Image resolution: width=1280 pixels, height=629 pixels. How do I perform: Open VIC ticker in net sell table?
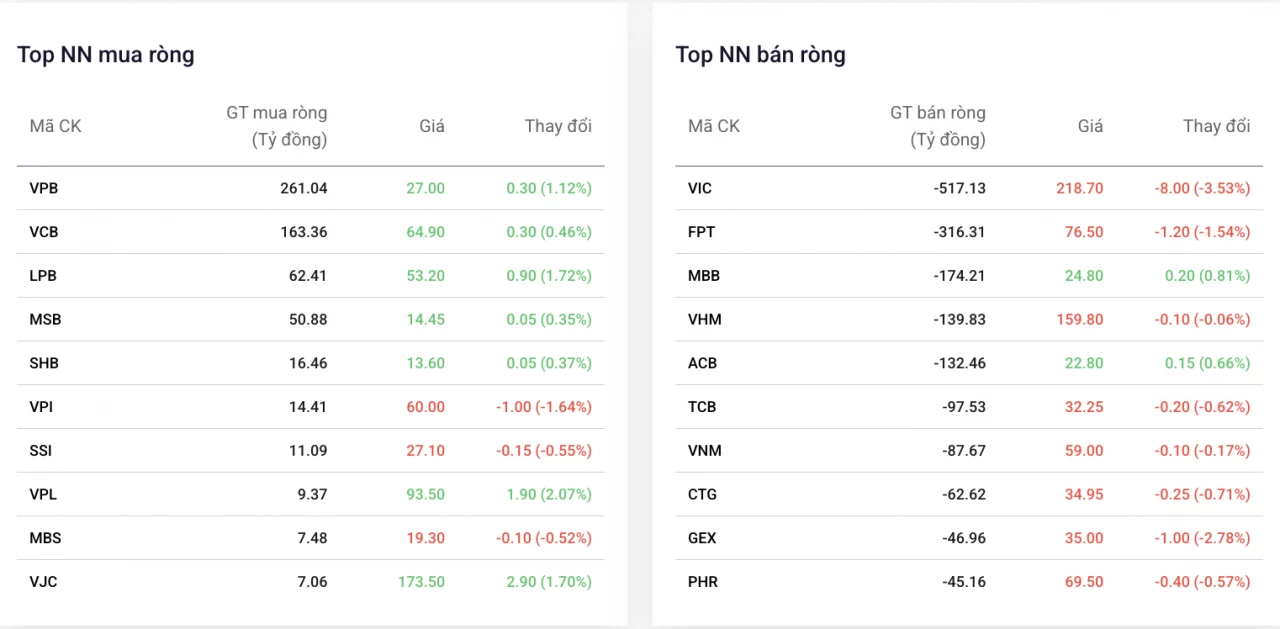pyautogui.click(x=700, y=188)
